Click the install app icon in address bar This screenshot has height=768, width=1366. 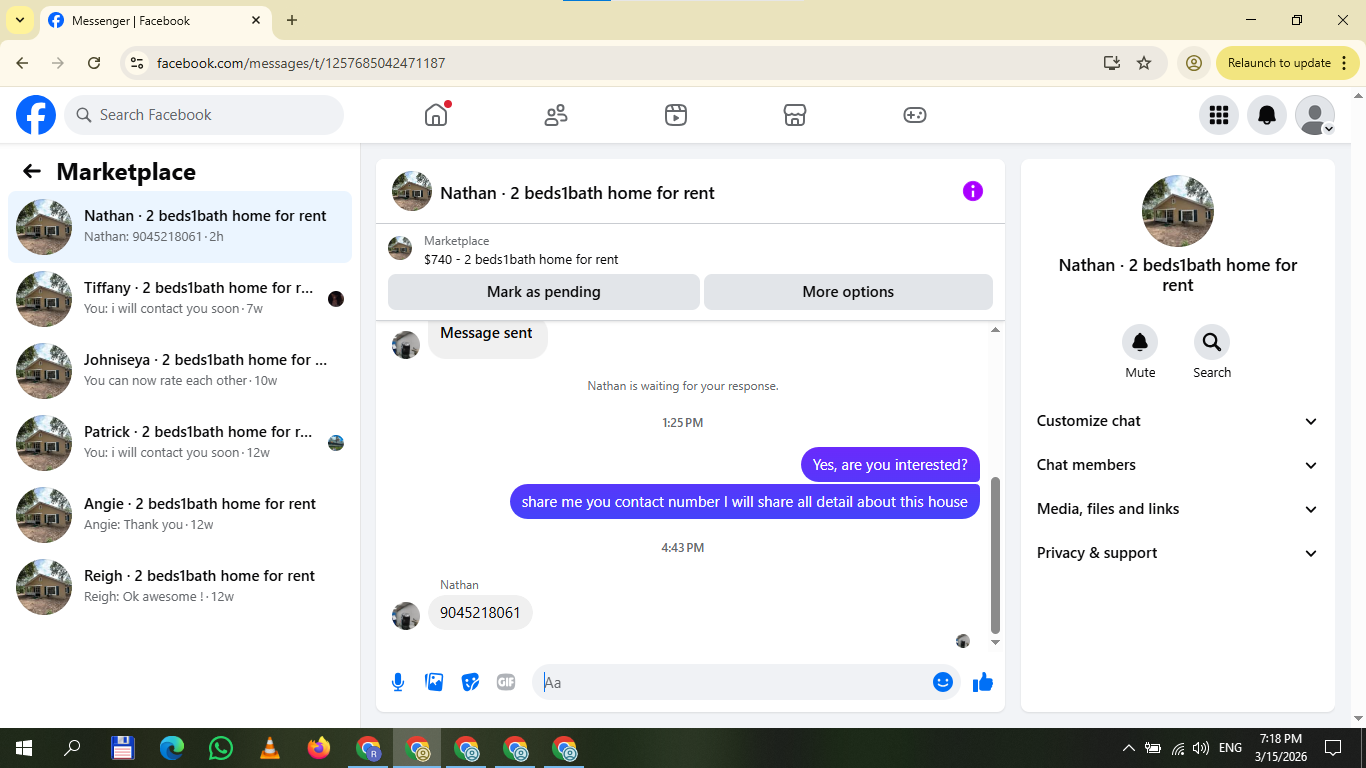coord(1112,63)
